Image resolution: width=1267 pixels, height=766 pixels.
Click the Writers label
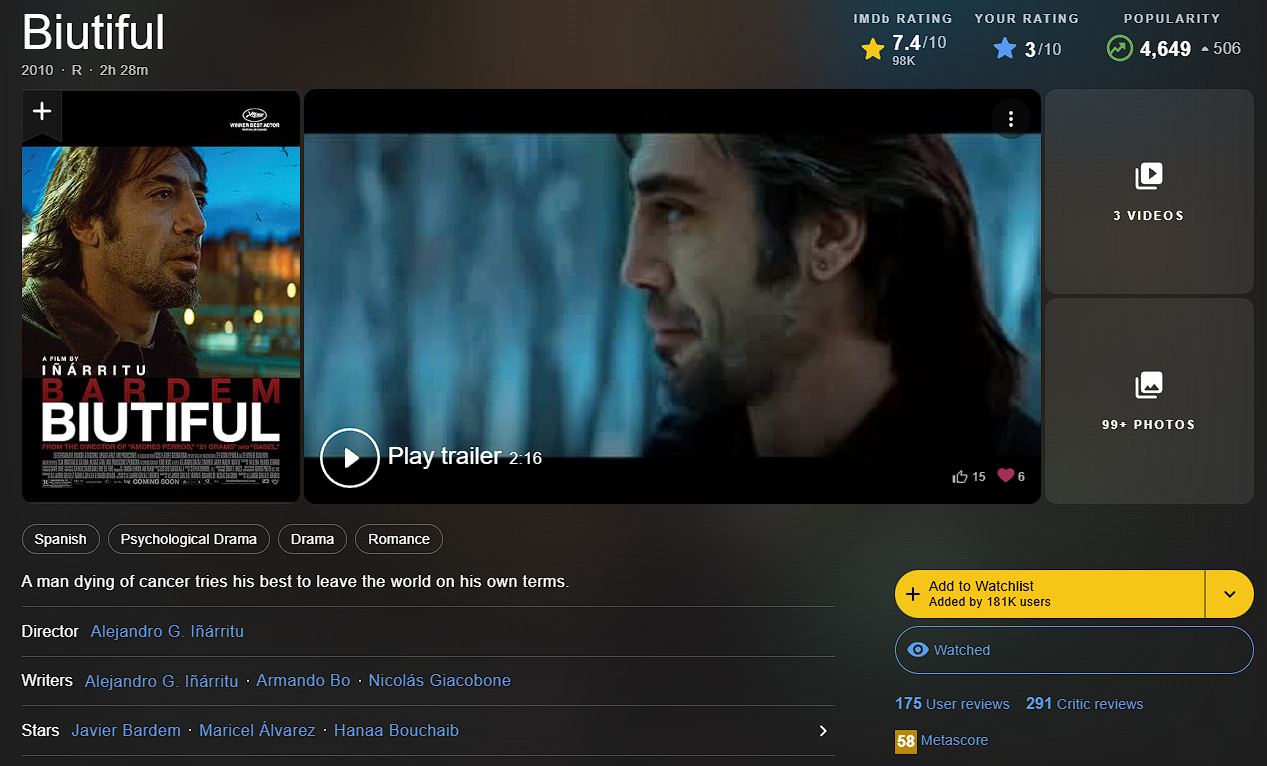pyautogui.click(x=47, y=680)
